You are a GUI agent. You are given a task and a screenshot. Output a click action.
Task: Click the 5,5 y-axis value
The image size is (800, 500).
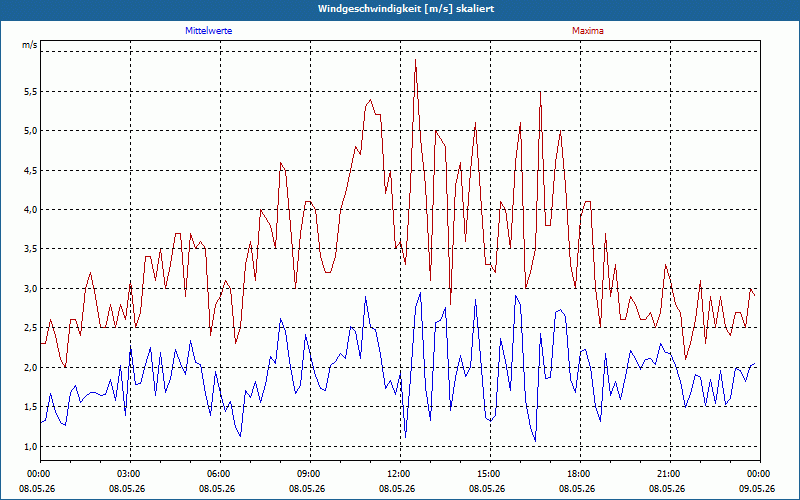31,92
